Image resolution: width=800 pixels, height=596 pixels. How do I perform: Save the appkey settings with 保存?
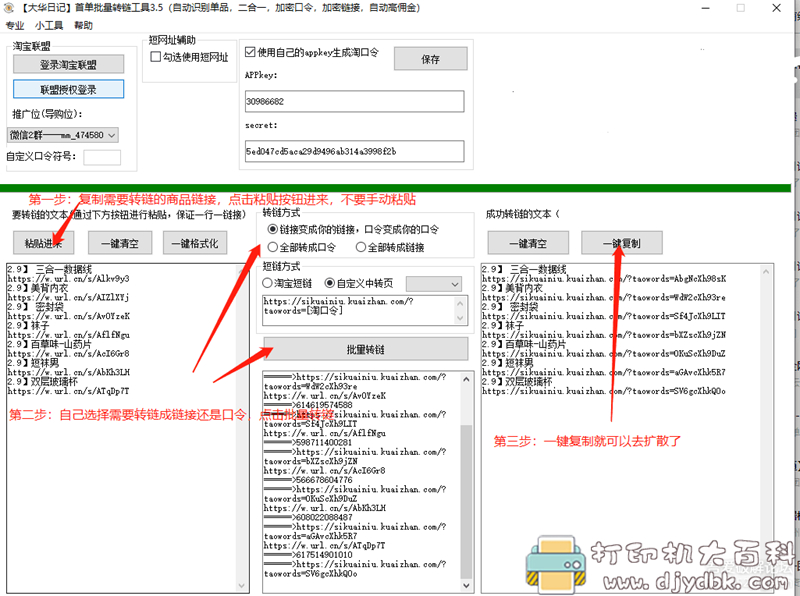point(431,59)
